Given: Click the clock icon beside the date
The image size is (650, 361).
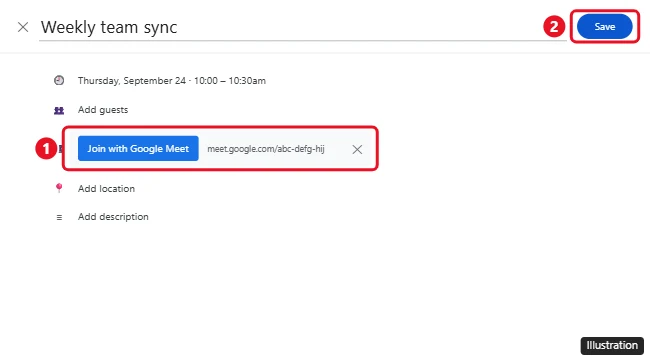Looking at the screenshot, I should tap(59, 80).
